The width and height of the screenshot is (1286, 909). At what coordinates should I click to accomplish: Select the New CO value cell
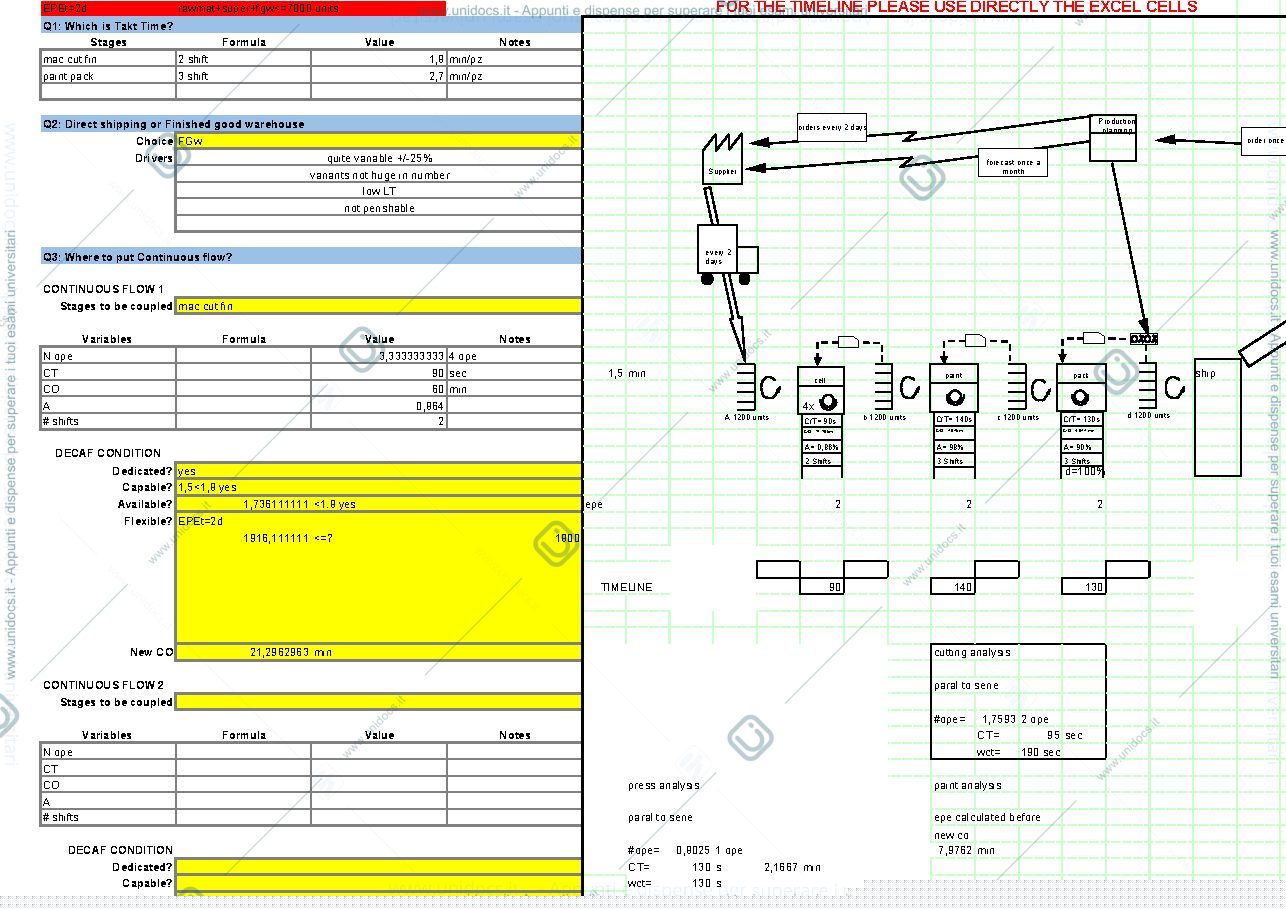click(378, 652)
